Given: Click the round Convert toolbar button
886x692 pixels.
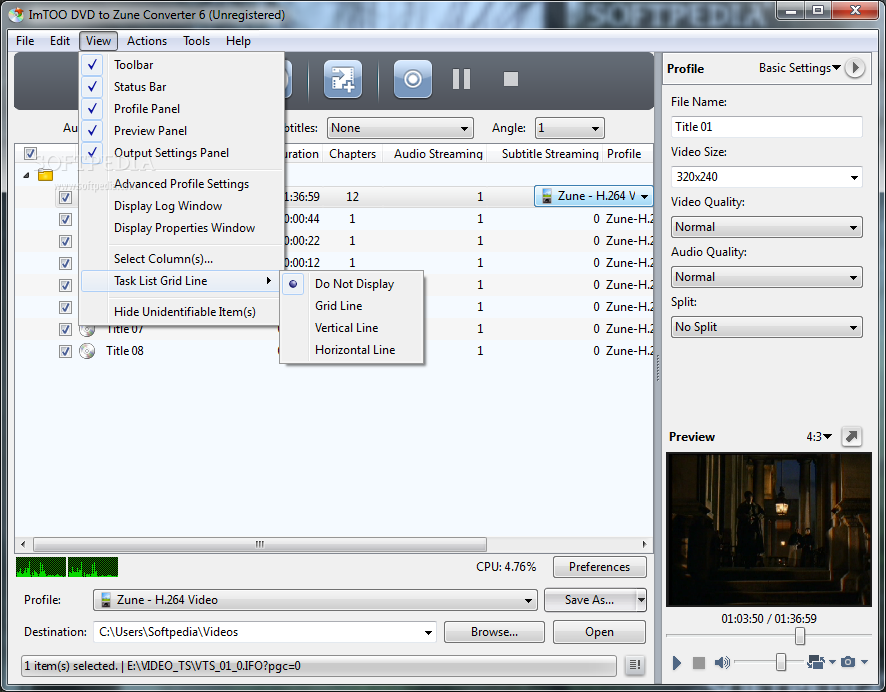Looking at the screenshot, I should click(x=412, y=79).
